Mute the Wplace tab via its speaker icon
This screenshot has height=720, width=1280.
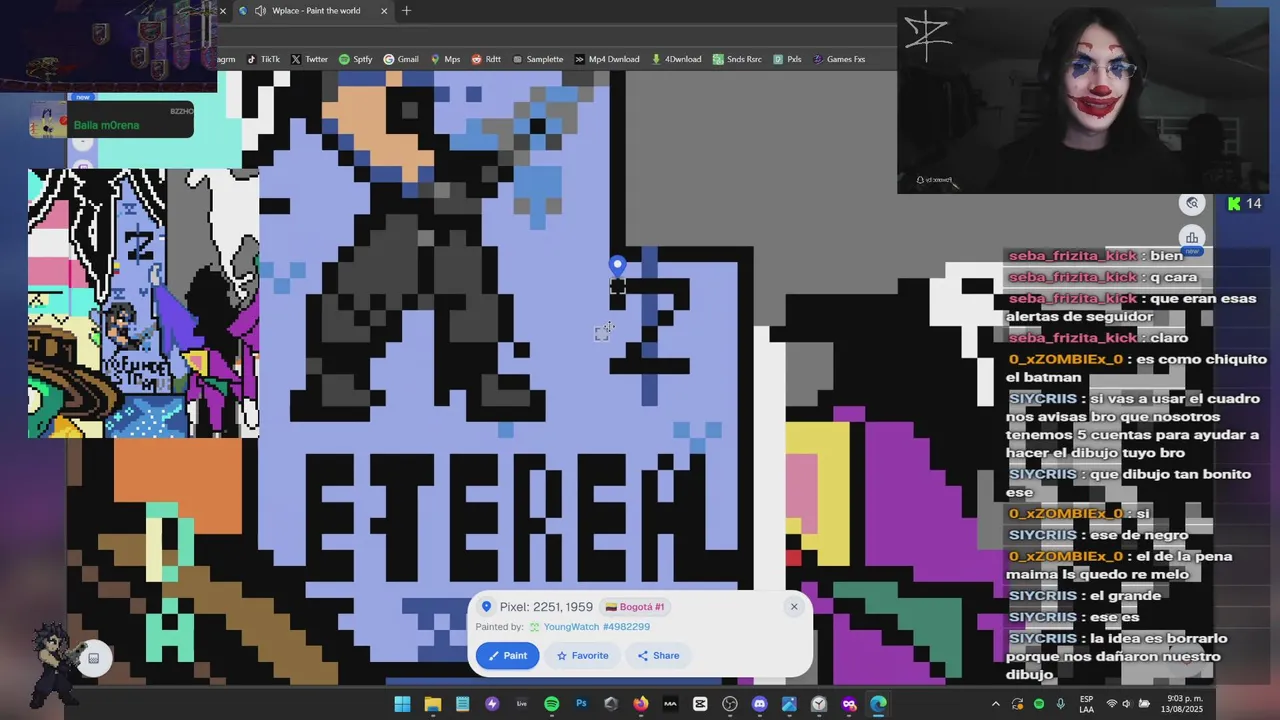(261, 11)
